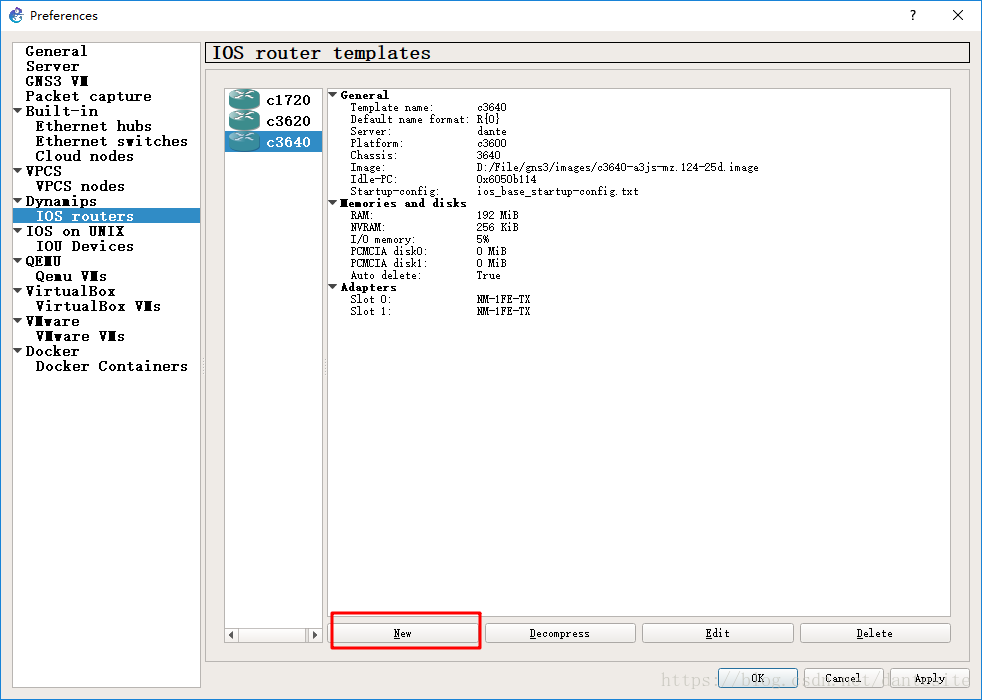Click the c3640 router icon
Viewport: 982px width, 700px height.
pos(244,141)
